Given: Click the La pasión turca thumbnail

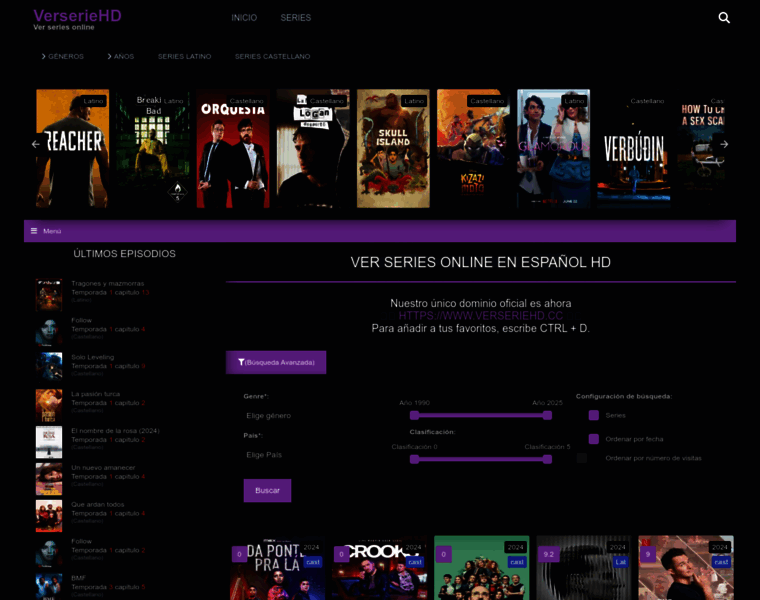Looking at the screenshot, I should tap(49, 405).
